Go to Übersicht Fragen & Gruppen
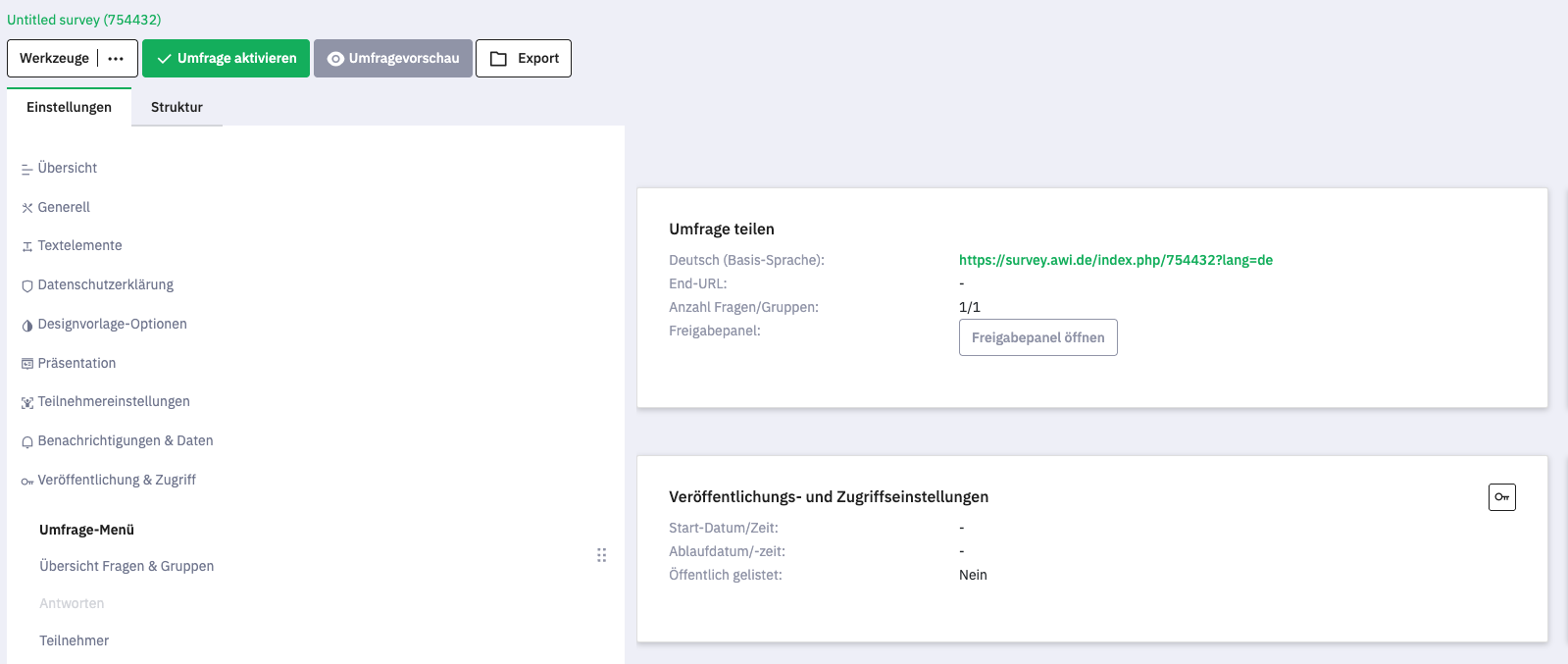 [x=126, y=566]
